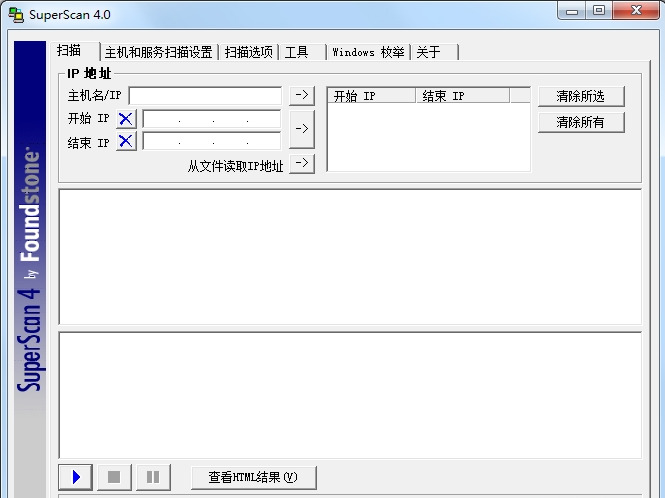This screenshot has height=498, width=665.
Task: Clear the end IP field with the X icon
Action: pos(126,141)
